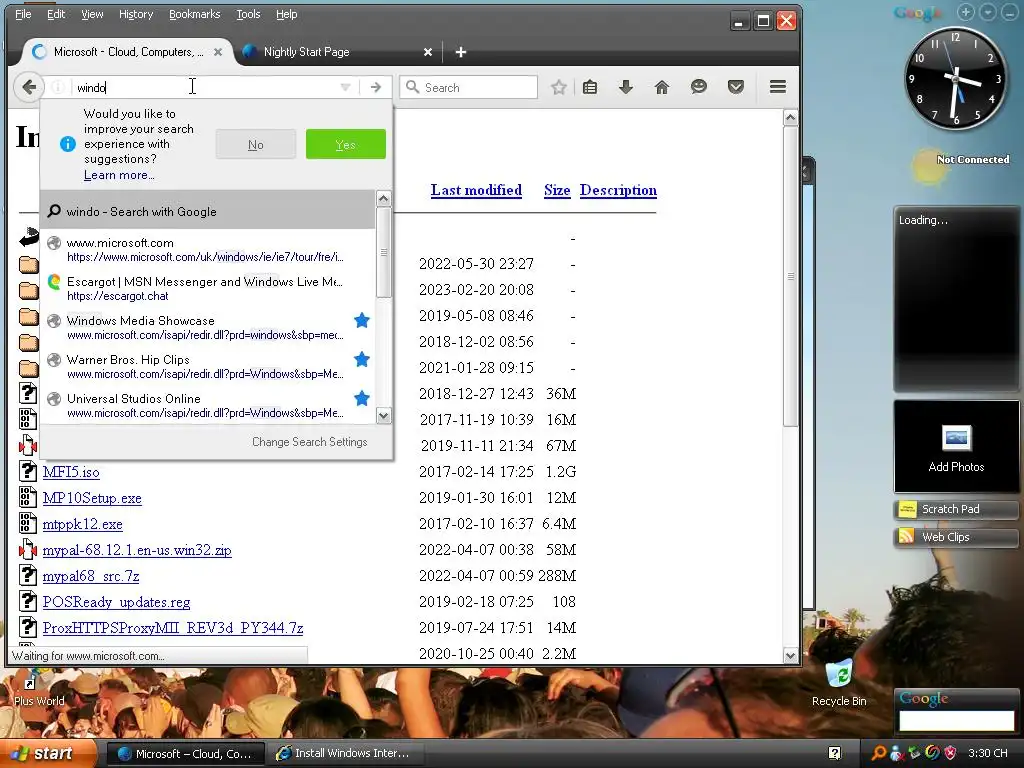Open the Pocket icon in toolbar
This screenshot has width=1024, height=768.
point(736,87)
